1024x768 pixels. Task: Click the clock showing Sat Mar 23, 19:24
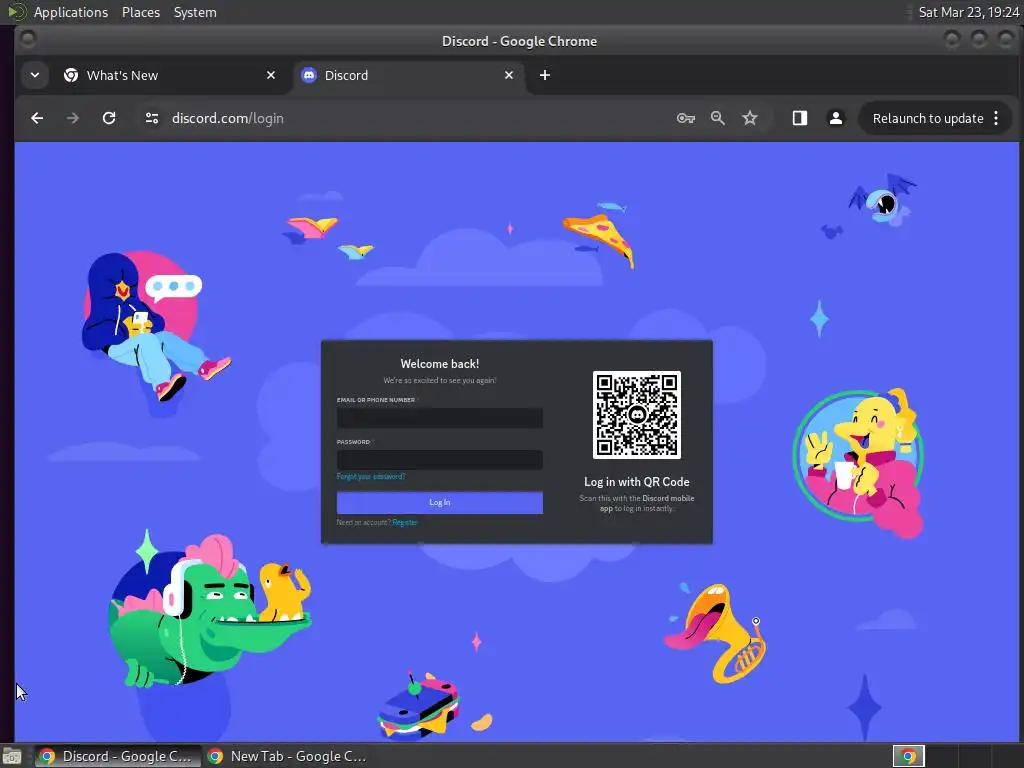(x=968, y=12)
